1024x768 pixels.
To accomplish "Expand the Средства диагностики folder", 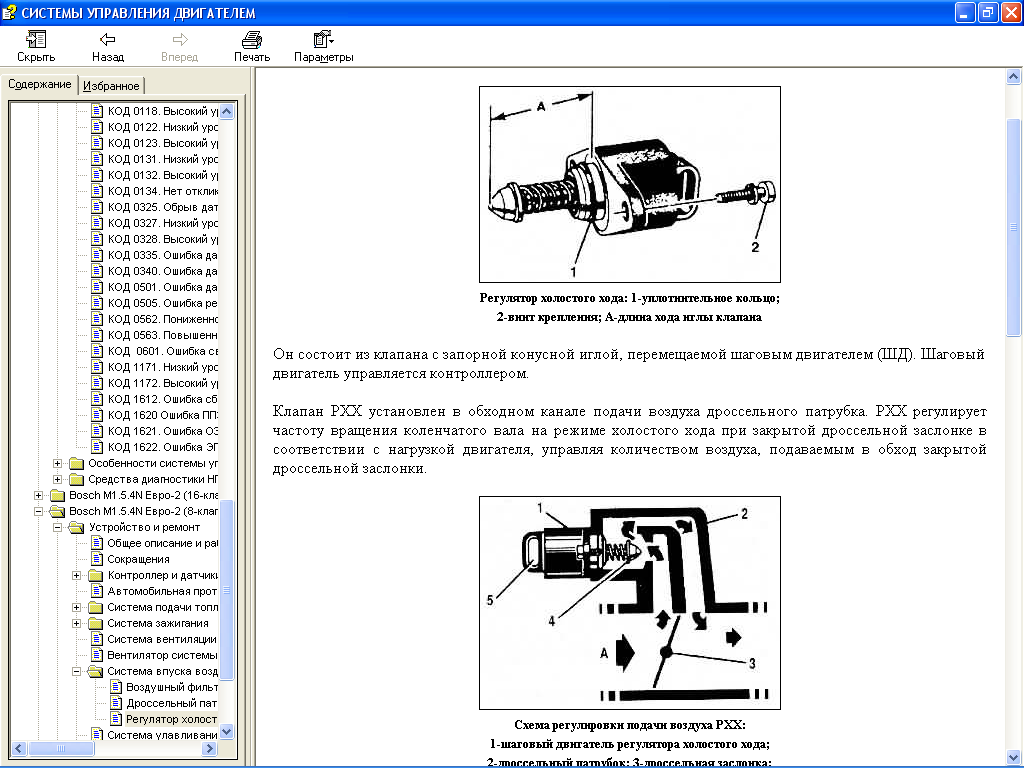I will [57, 479].
